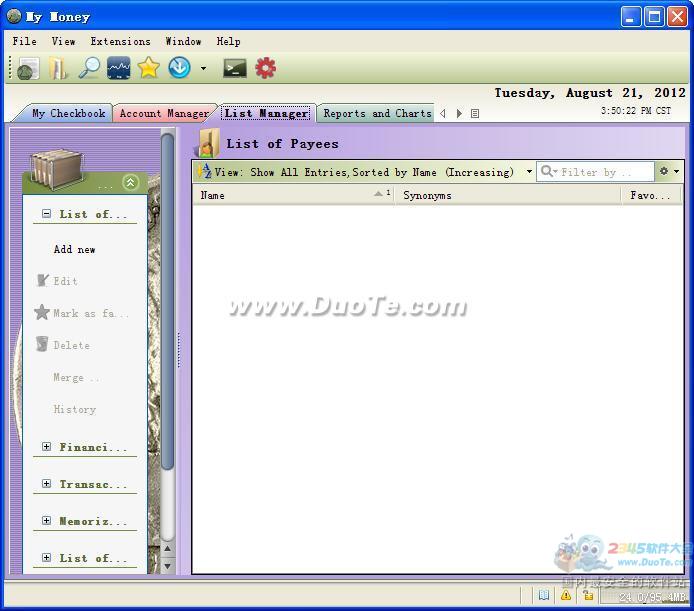Switch to Reports and Charts tab
The image size is (694, 611).
[377, 113]
